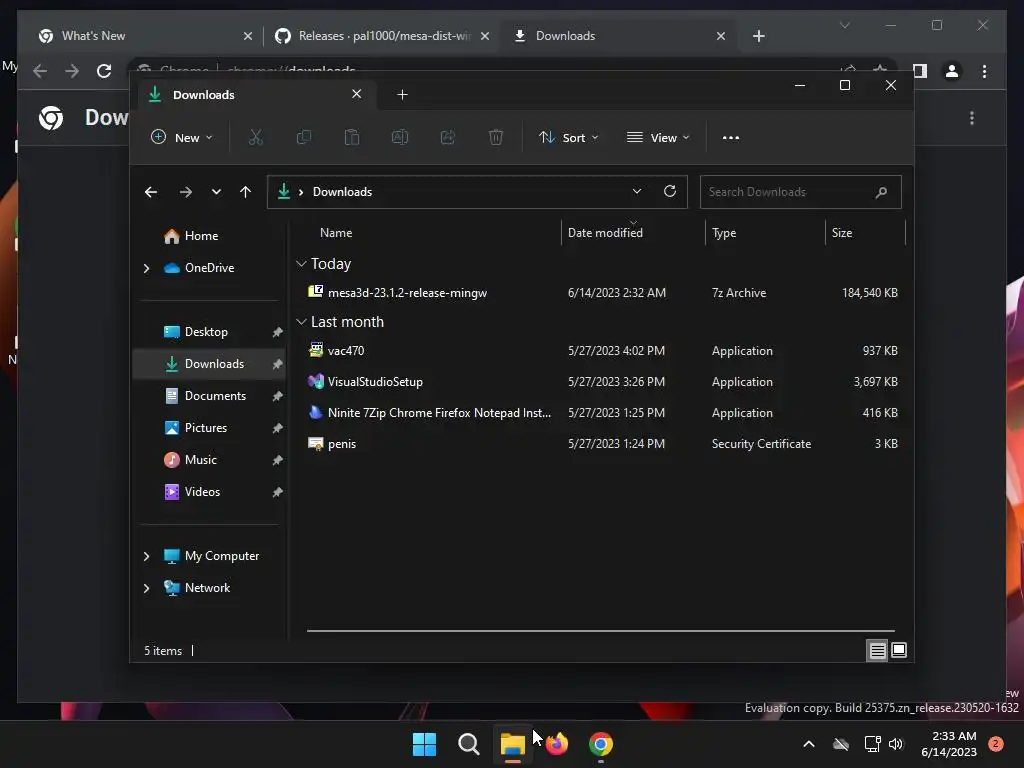Screen dimensions: 1024x768
Task: Switch to Releases mesa-dist-win Chrome tab
Action: [x=382, y=36]
